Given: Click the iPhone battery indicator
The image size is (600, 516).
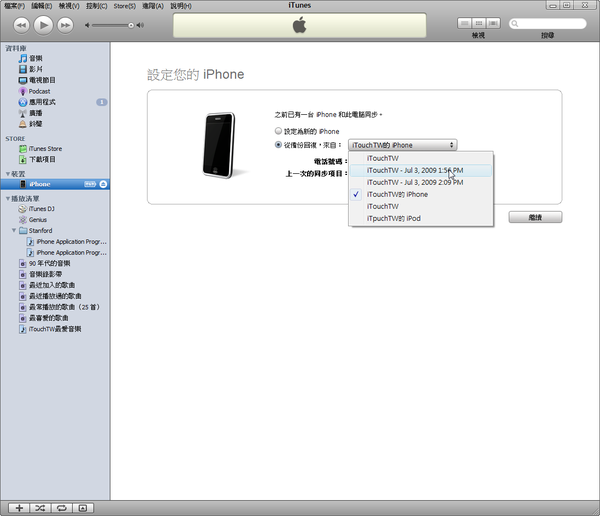Looking at the screenshot, I should click(x=90, y=184).
